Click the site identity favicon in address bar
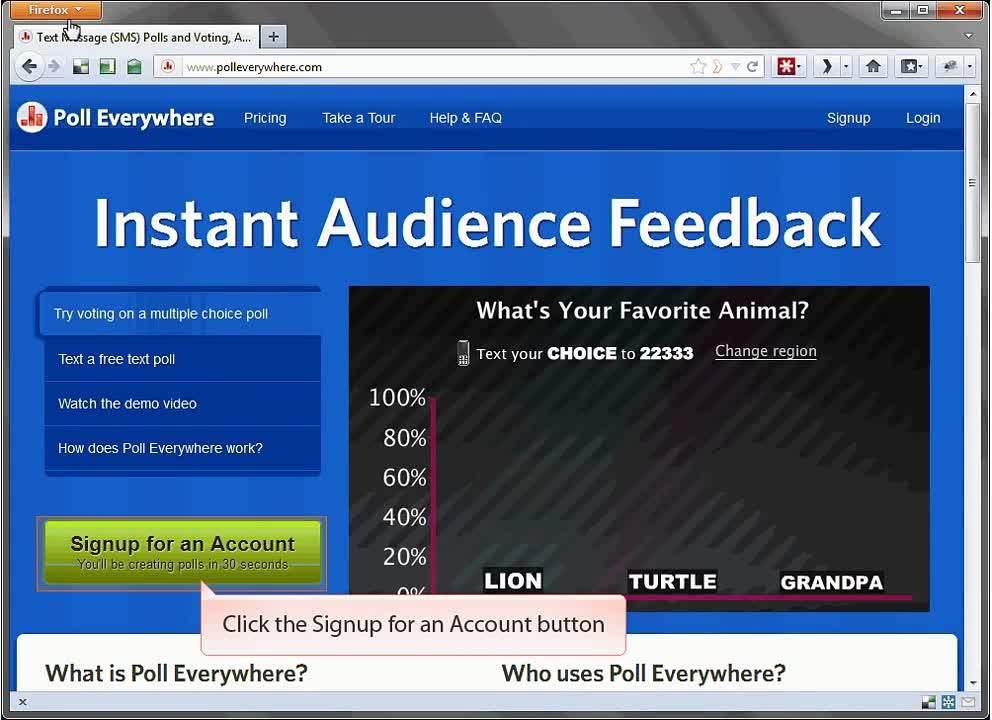Screen dimensions: 992x720 pyautogui.click(x=168, y=66)
